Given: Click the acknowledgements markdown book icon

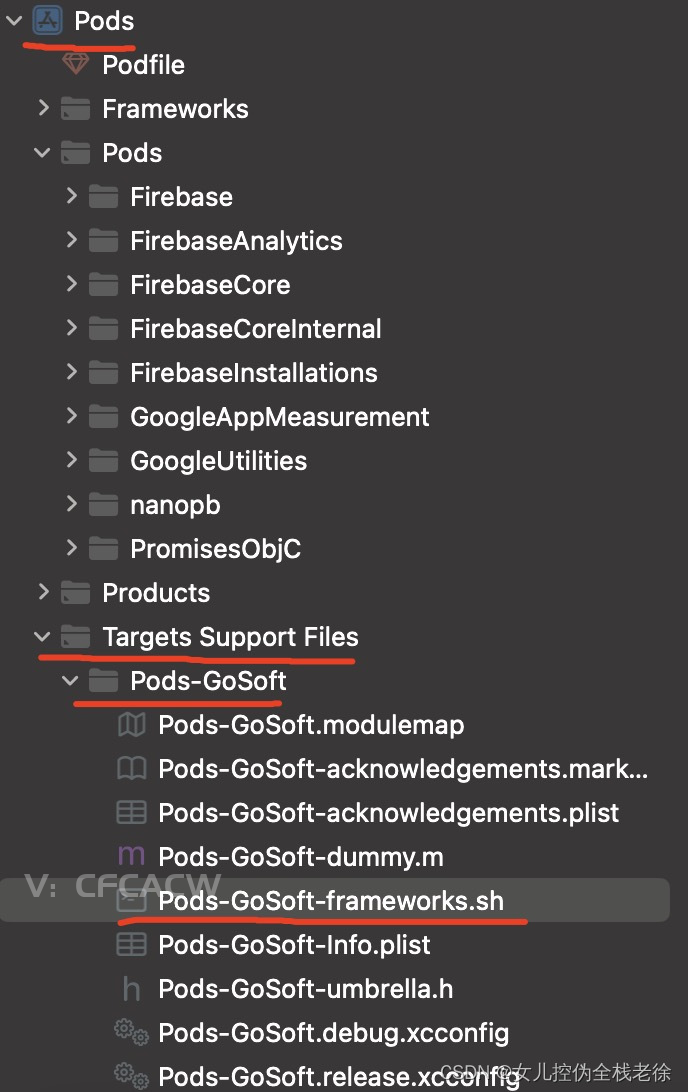Looking at the screenshot, I should point(131,769).
